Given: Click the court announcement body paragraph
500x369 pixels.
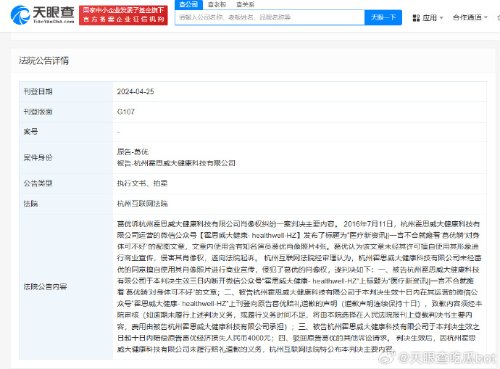Looking at the screenshot, I should [299, 286].
